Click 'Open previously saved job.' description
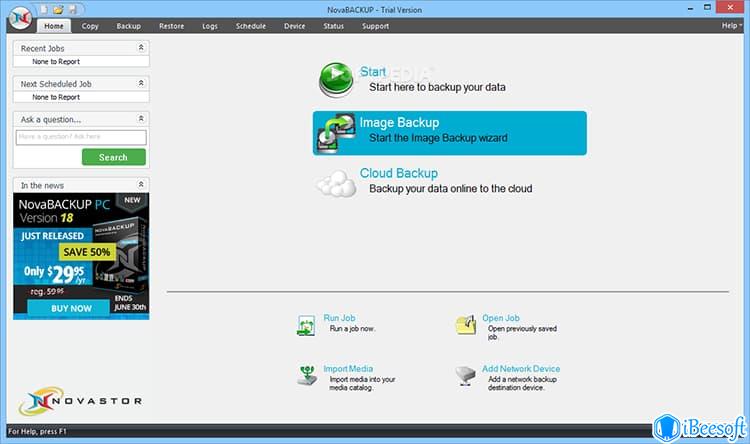This screenshot has width=750, height=444. (x=522, y=333)
